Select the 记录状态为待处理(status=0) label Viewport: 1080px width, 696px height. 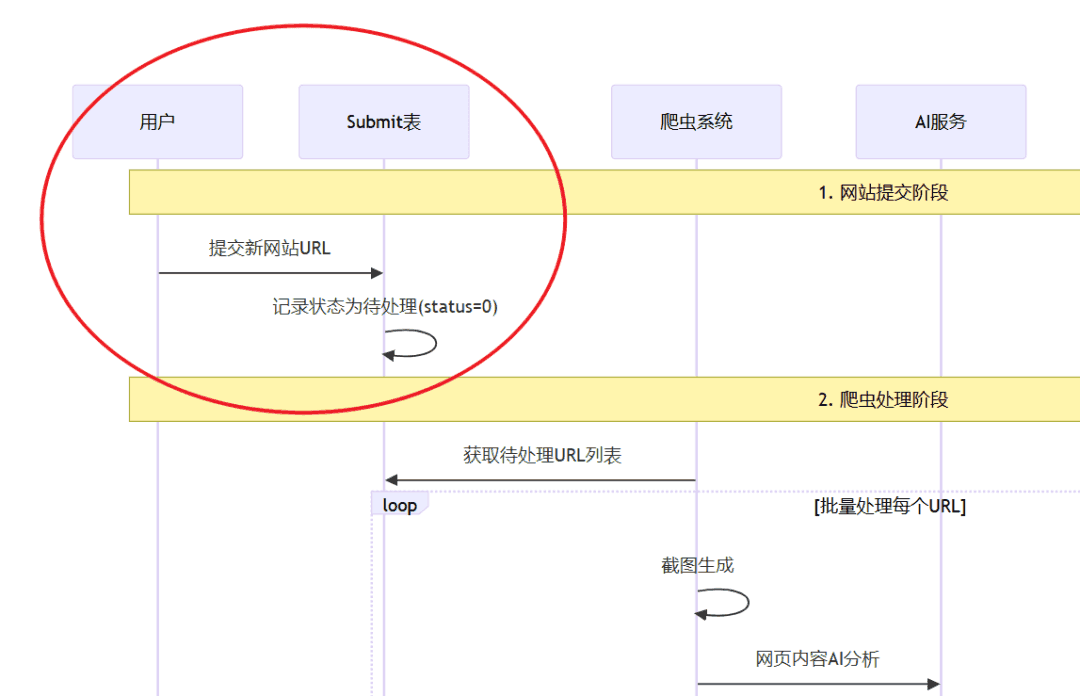(384, 307)
